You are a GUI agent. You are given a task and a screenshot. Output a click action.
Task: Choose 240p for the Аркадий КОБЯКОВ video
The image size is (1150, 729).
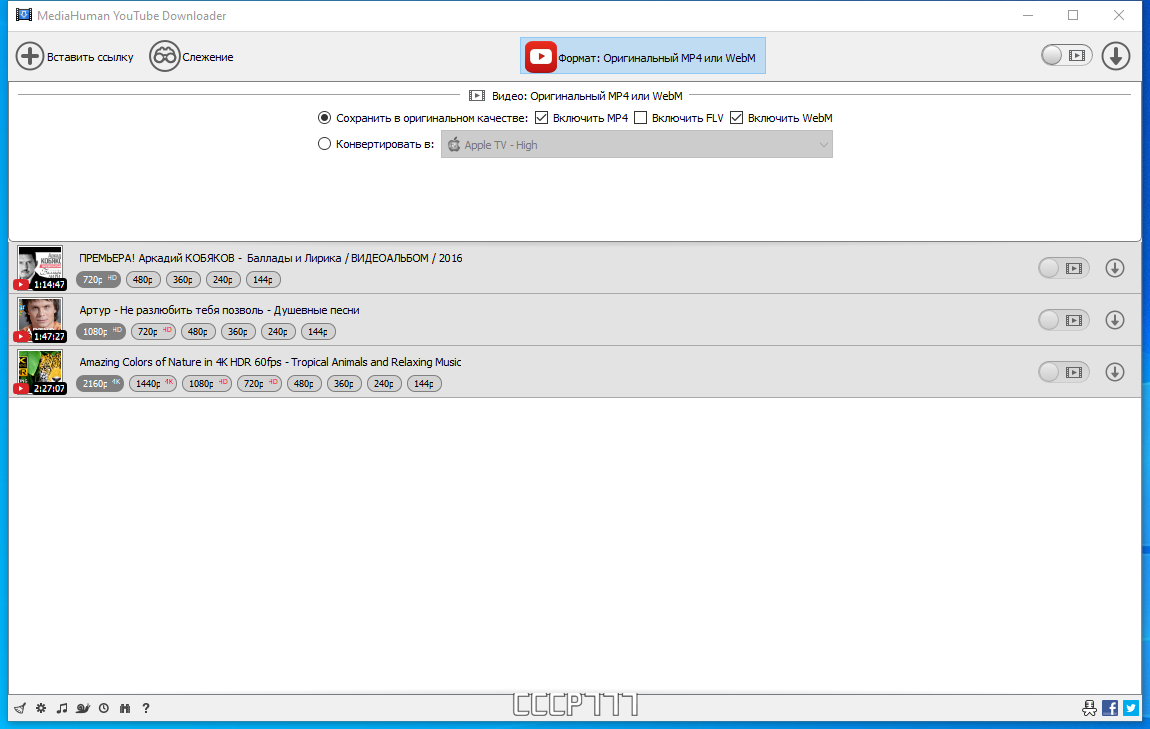click(x=223, y=279)
